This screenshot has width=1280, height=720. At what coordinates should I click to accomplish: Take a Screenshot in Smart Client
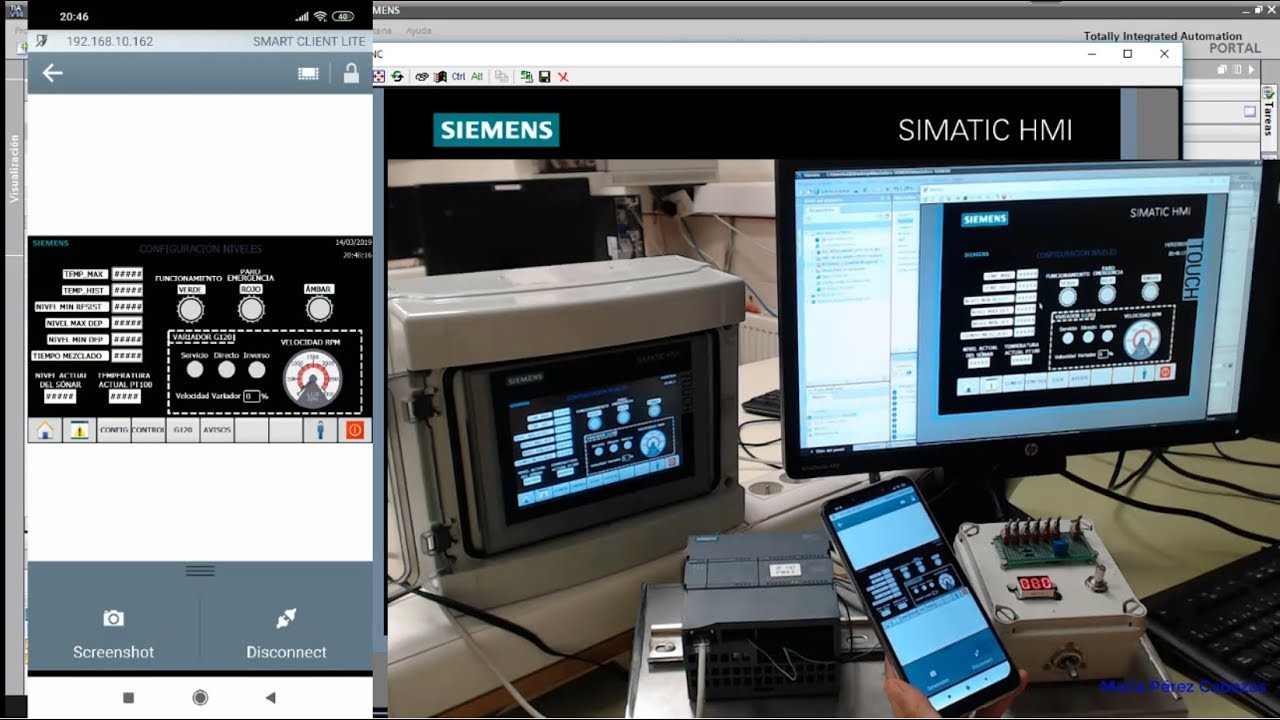(114, 634)
